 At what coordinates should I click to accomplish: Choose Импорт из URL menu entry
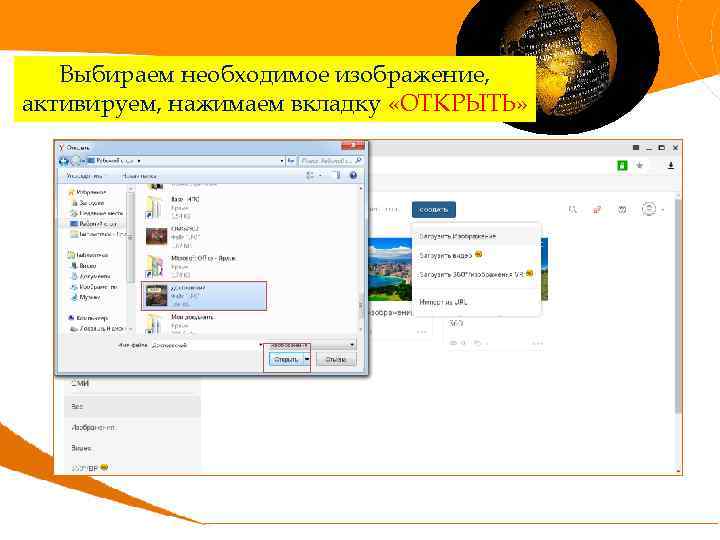(443, 302)
